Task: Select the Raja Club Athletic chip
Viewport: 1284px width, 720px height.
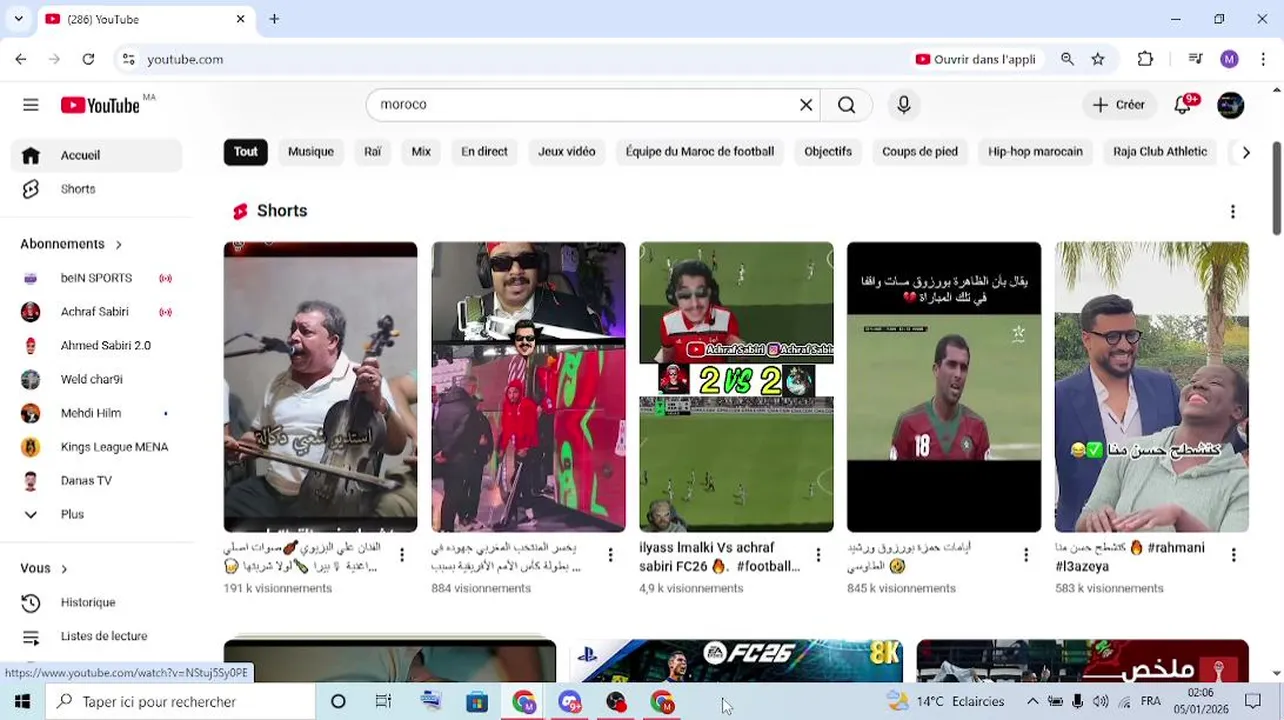Action: point(1160,152)
